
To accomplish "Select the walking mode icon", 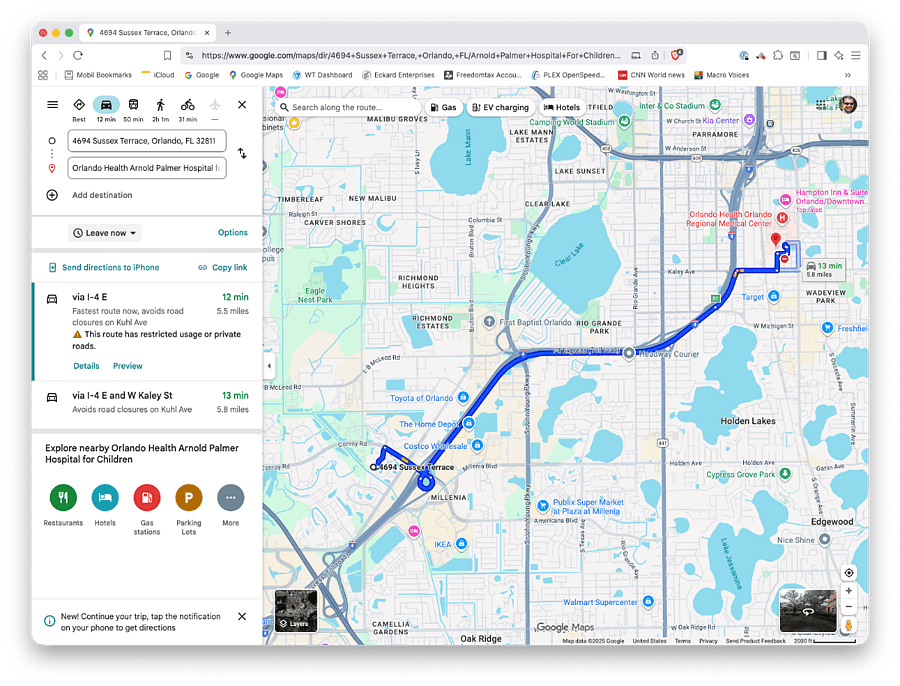I will pyautogui.click(x=161, y=104).
